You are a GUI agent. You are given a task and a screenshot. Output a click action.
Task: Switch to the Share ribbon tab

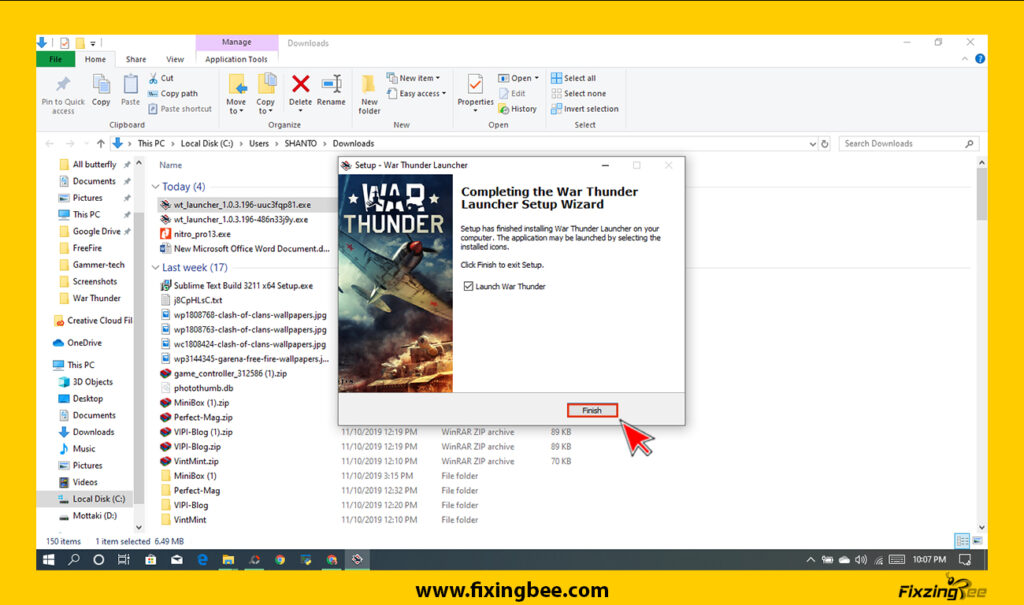click(x=136, y=59)
